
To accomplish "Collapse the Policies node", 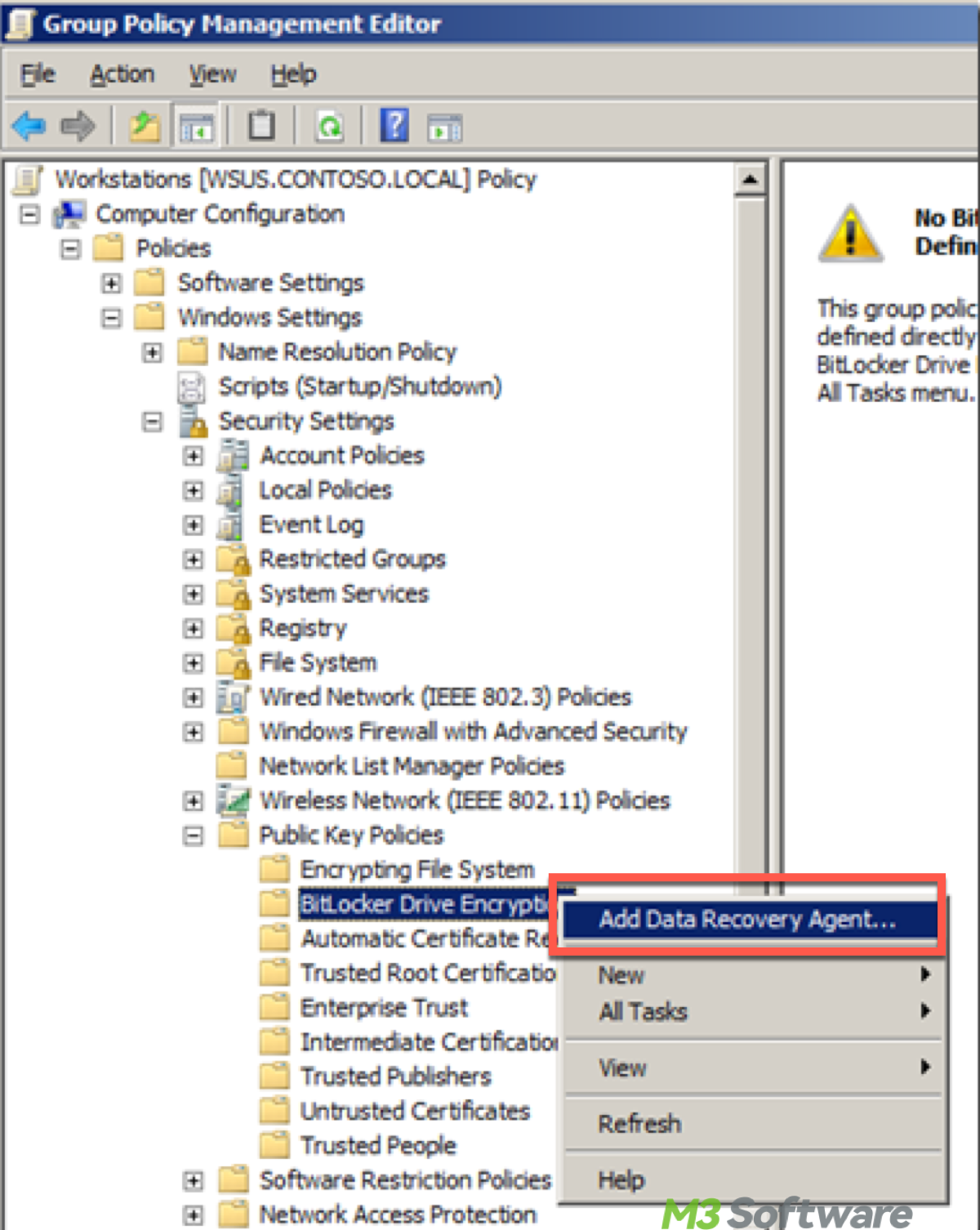I will coord(71,249).
